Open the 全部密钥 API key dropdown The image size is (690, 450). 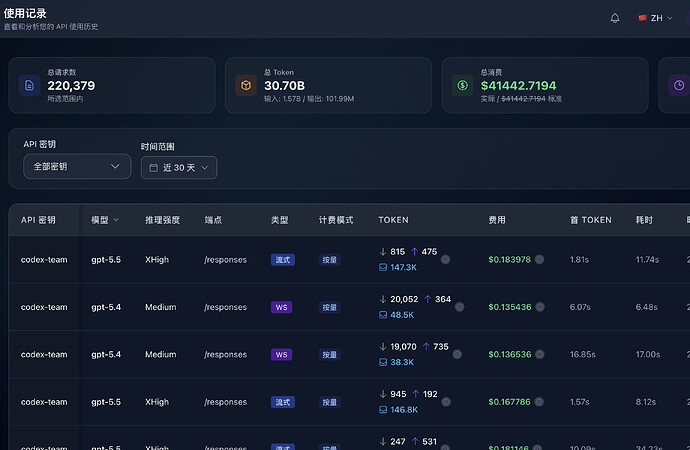click(x=77, y=166)
